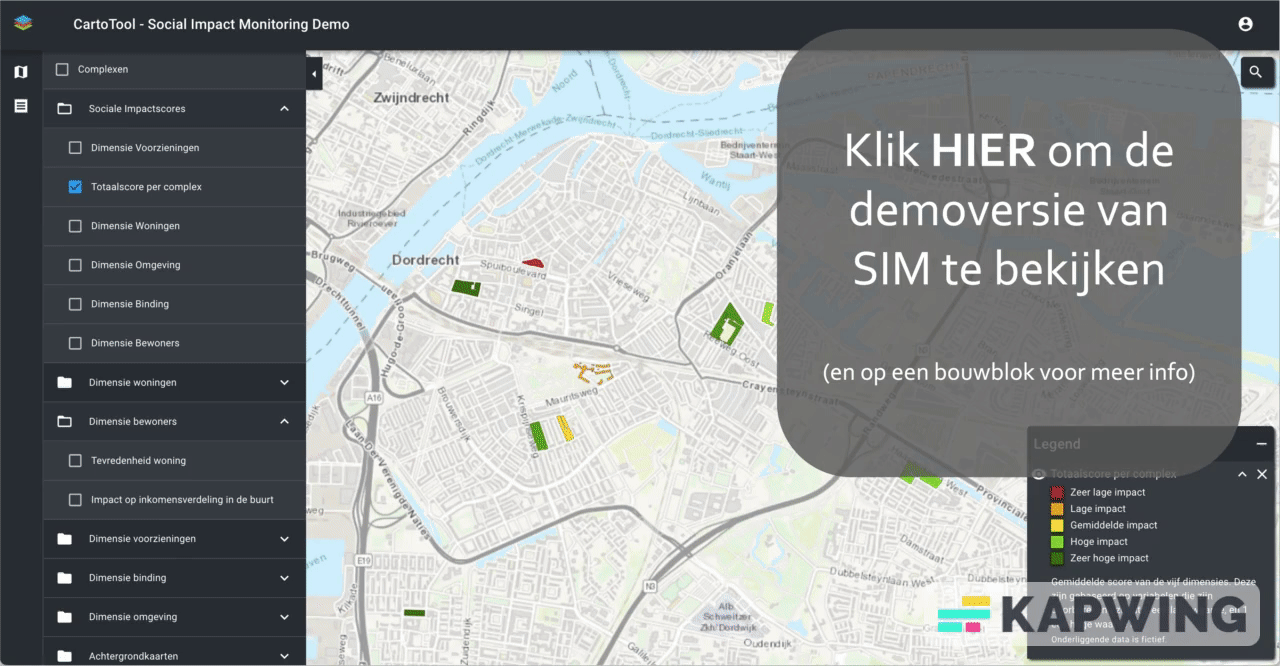Select dark green block at map bottom left

(x=414, y=612)
